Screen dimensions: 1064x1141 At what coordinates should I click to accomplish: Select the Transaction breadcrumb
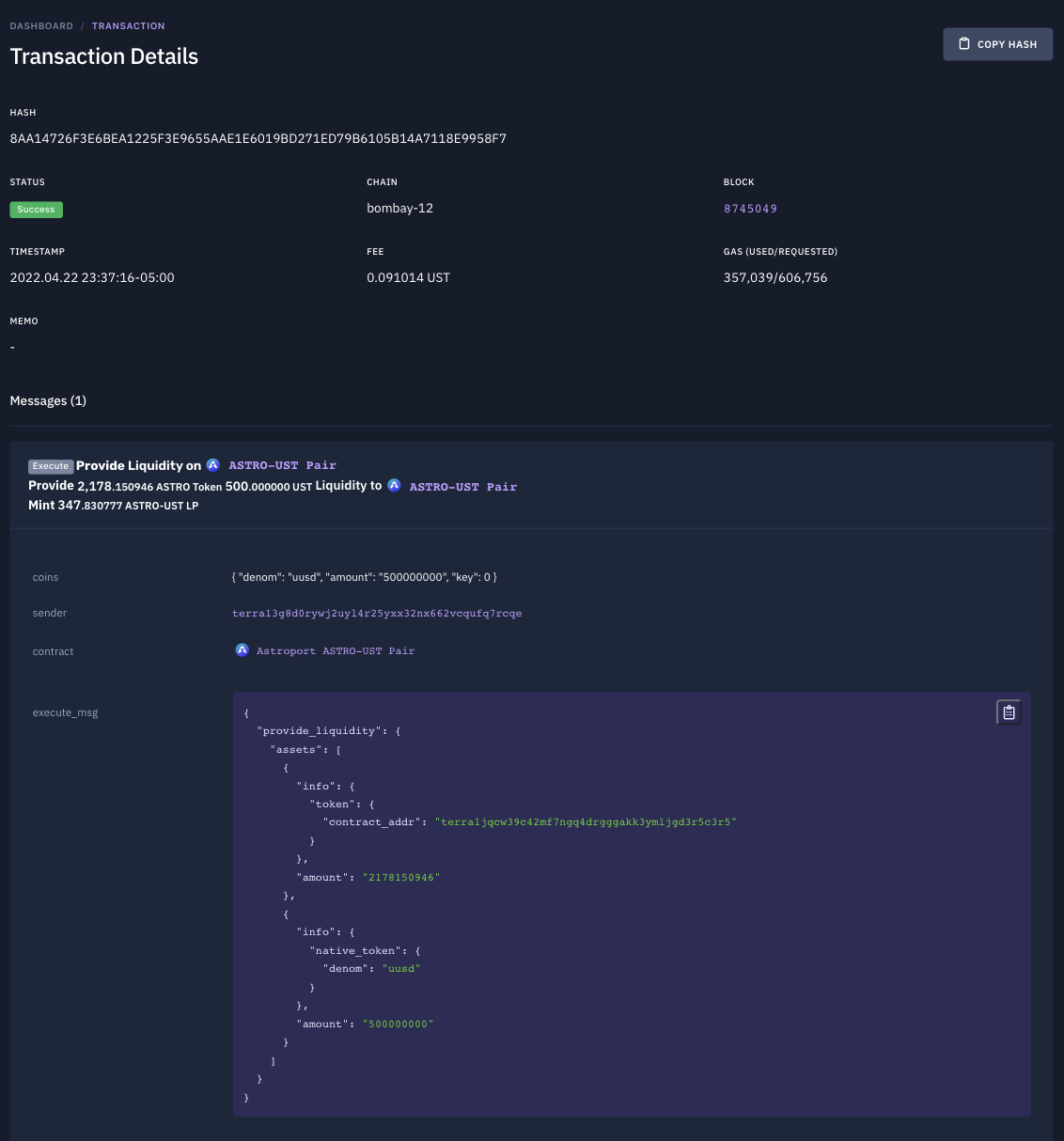(x=129, y=26)
